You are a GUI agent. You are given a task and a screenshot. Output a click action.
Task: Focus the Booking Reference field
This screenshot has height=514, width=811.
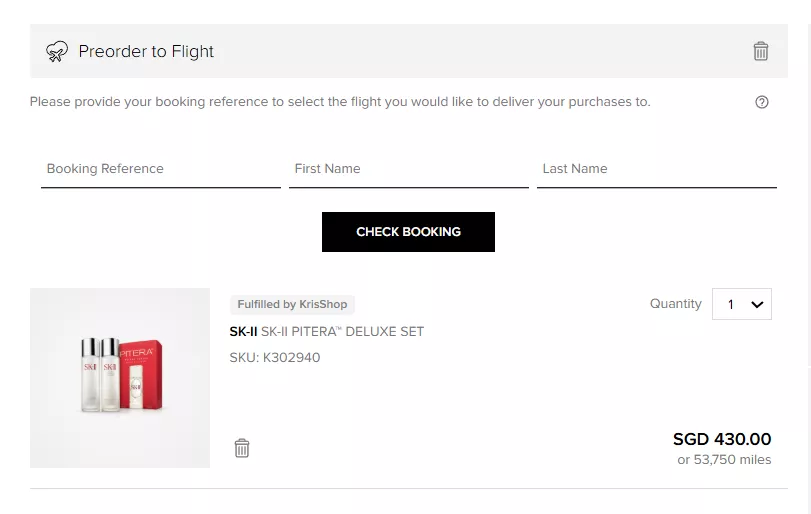coord(161,170)
